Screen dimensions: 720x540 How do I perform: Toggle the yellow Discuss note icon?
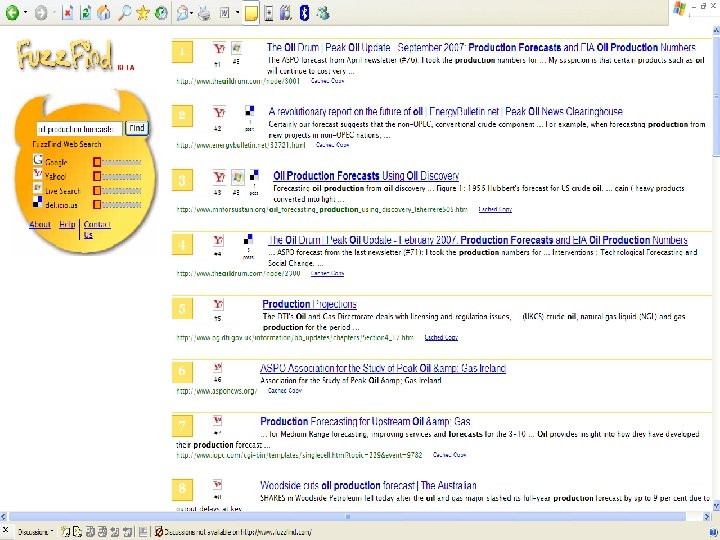click(x=251, y=13)
